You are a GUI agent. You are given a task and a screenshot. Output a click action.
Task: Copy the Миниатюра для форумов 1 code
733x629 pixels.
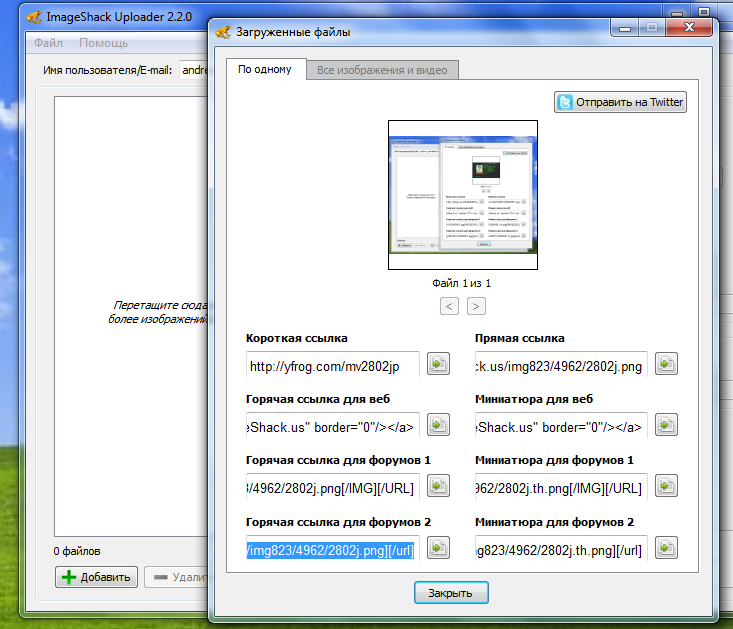[666, 486]
